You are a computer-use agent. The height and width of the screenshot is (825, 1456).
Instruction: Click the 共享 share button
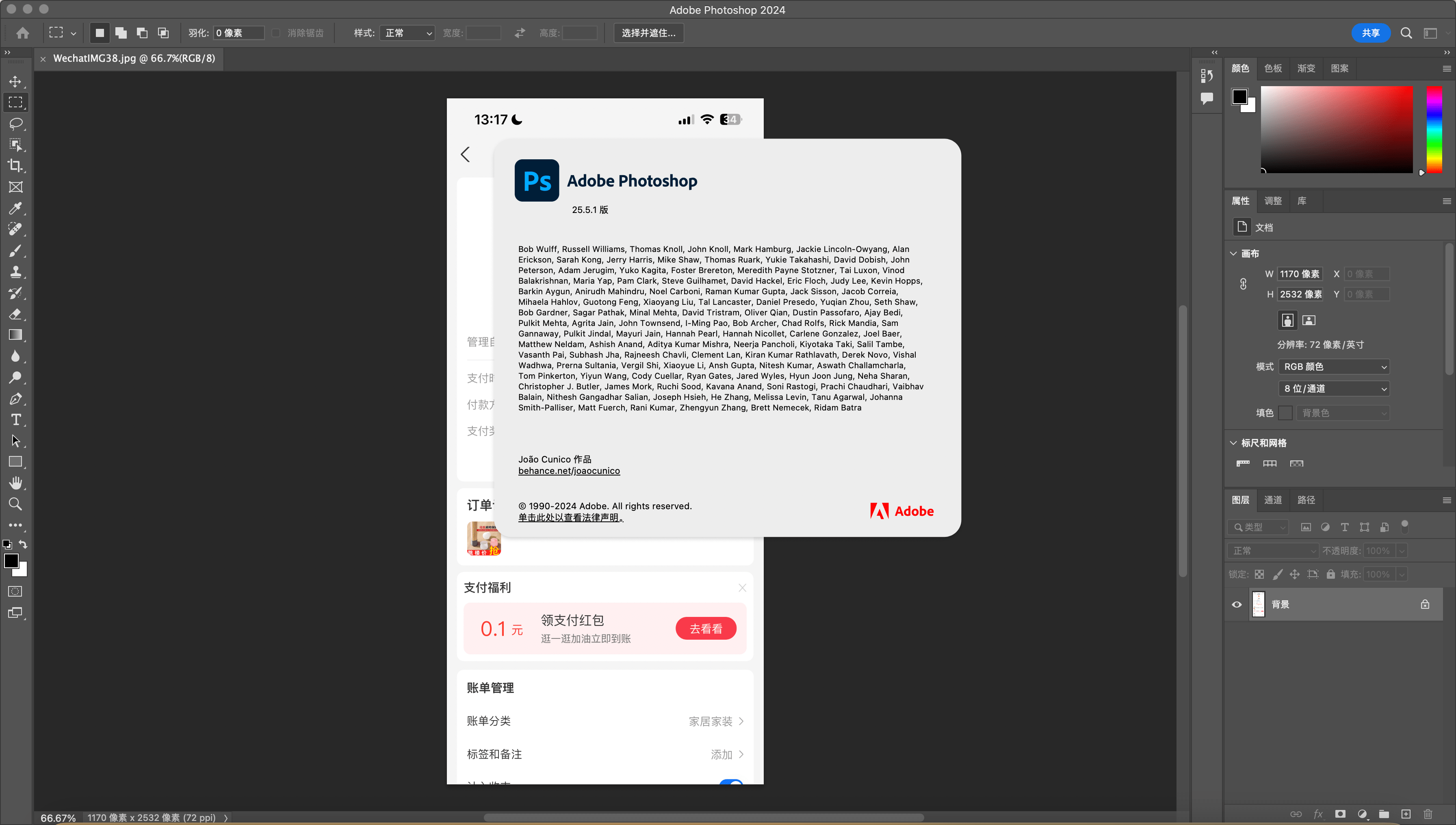(x=1371, y=33)
